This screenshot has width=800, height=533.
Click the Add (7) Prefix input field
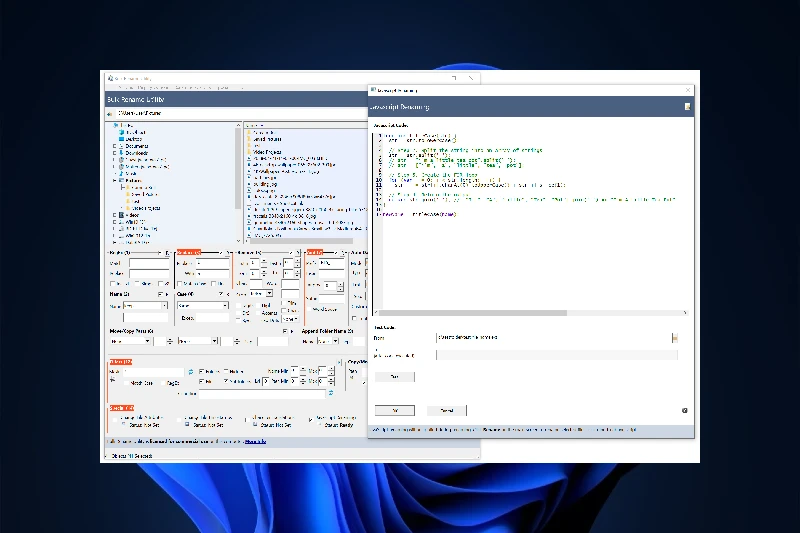coord(332,263)
